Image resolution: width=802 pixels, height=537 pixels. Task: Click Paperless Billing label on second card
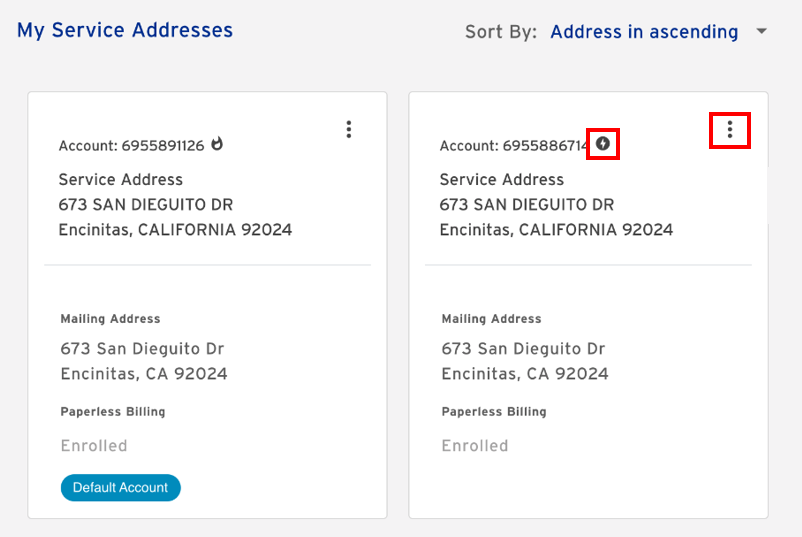pyautogui.click(x=494, y=412)
